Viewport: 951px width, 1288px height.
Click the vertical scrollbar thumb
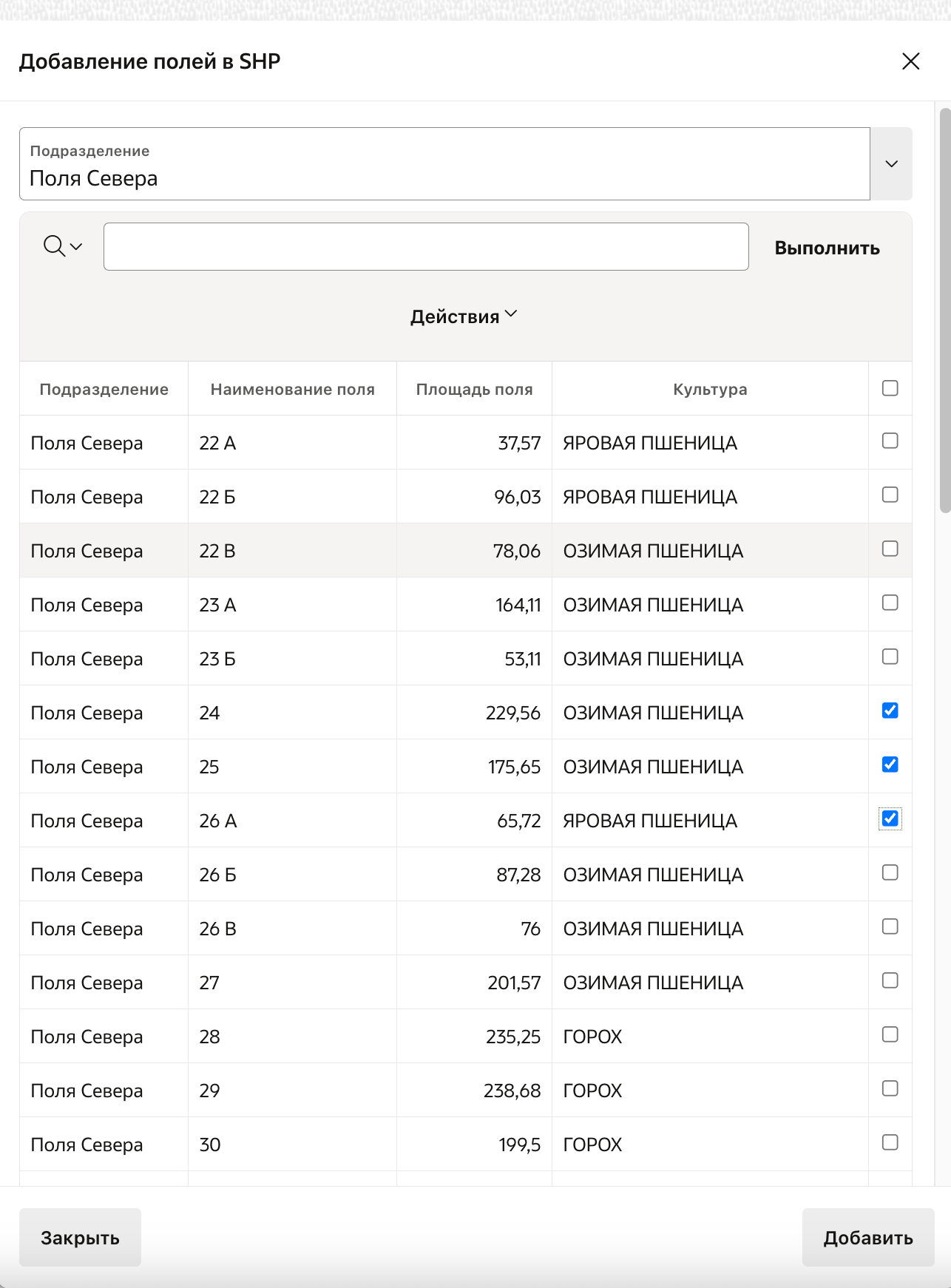pos(944,311)
